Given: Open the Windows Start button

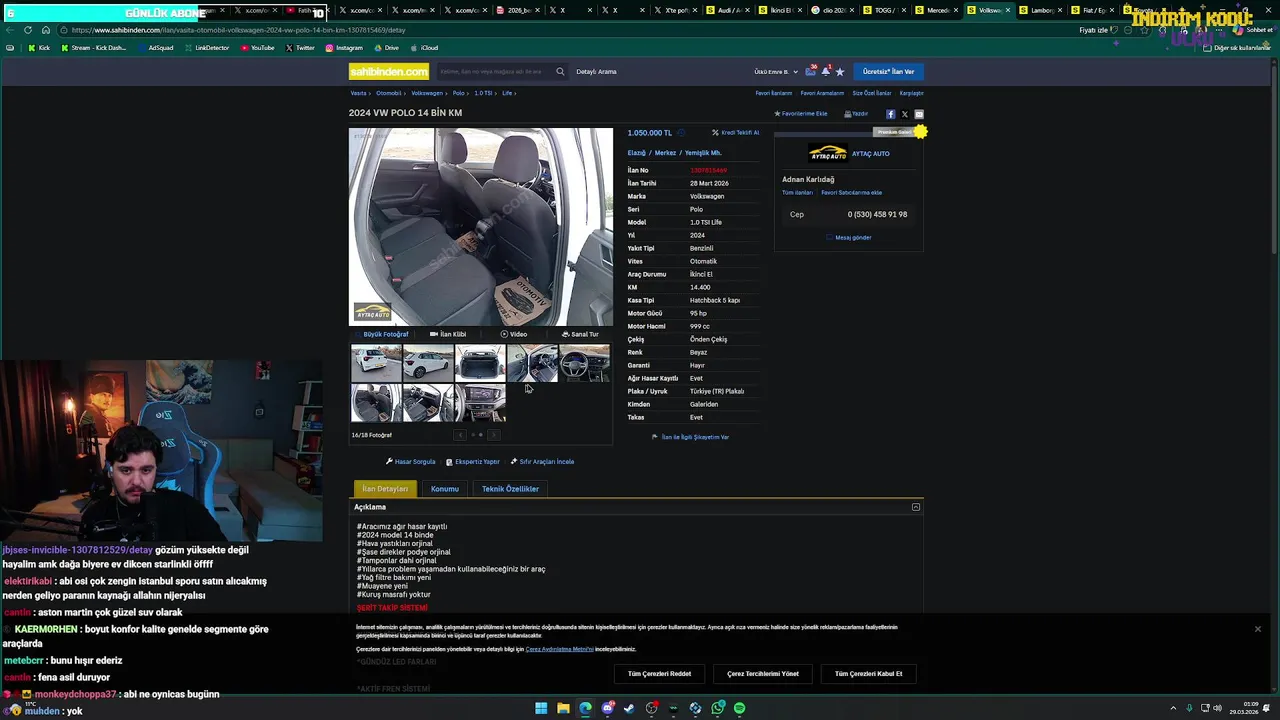Looking at the screenshot, I should tap(541, 708).
